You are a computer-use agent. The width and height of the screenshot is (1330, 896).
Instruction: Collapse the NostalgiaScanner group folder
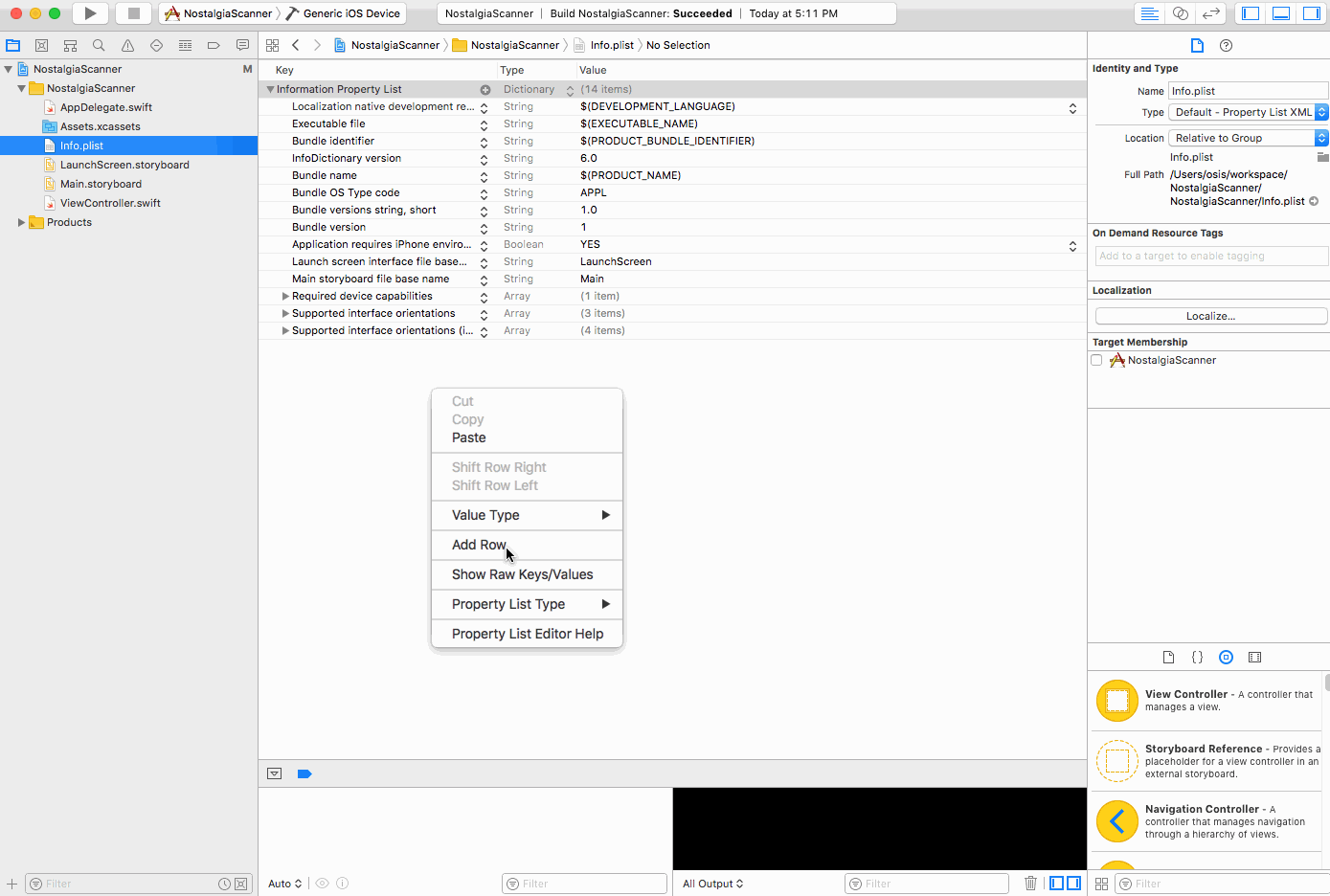coord(21,88)
